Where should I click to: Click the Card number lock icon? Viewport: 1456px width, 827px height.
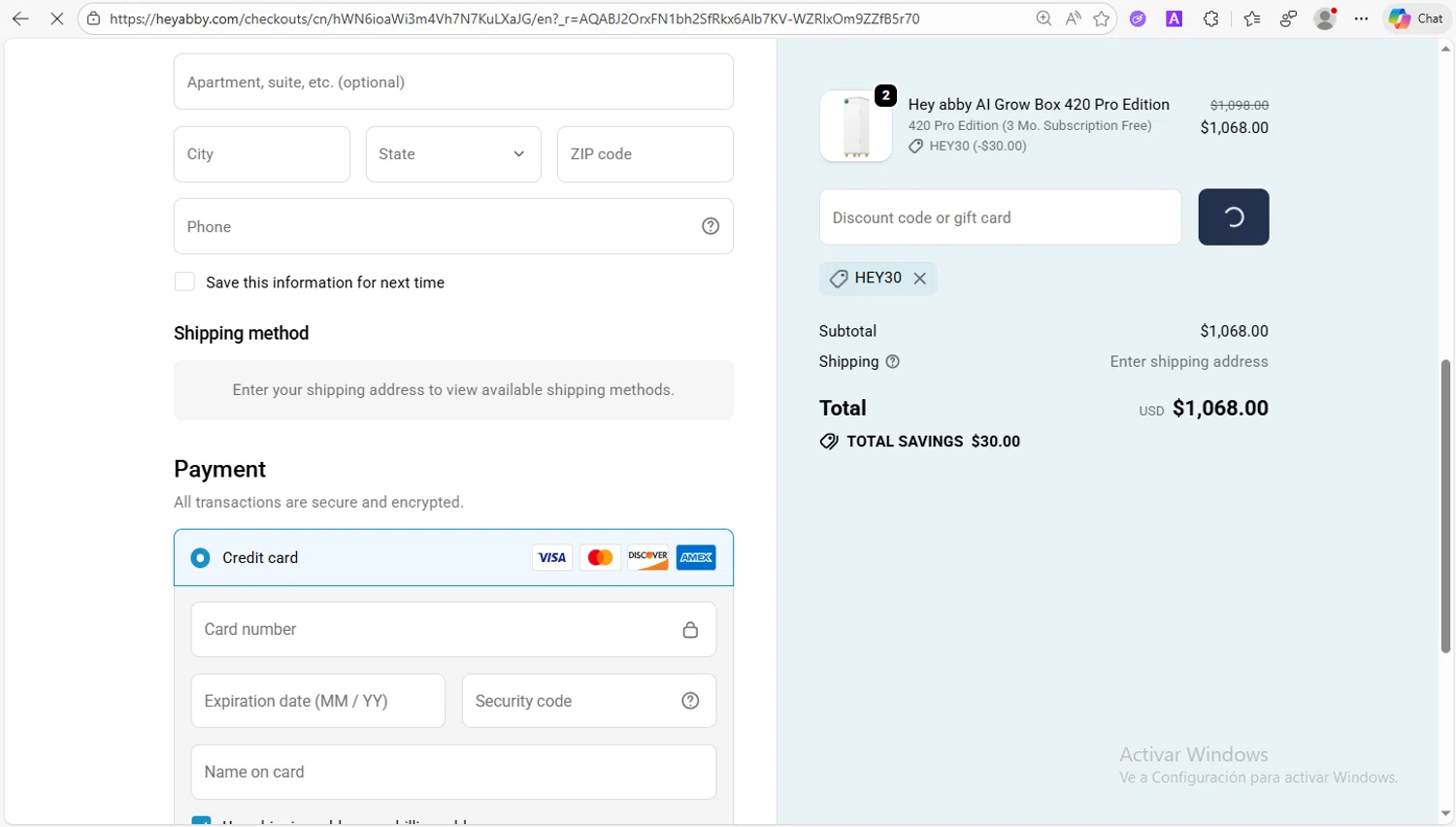tap(690, 630)
